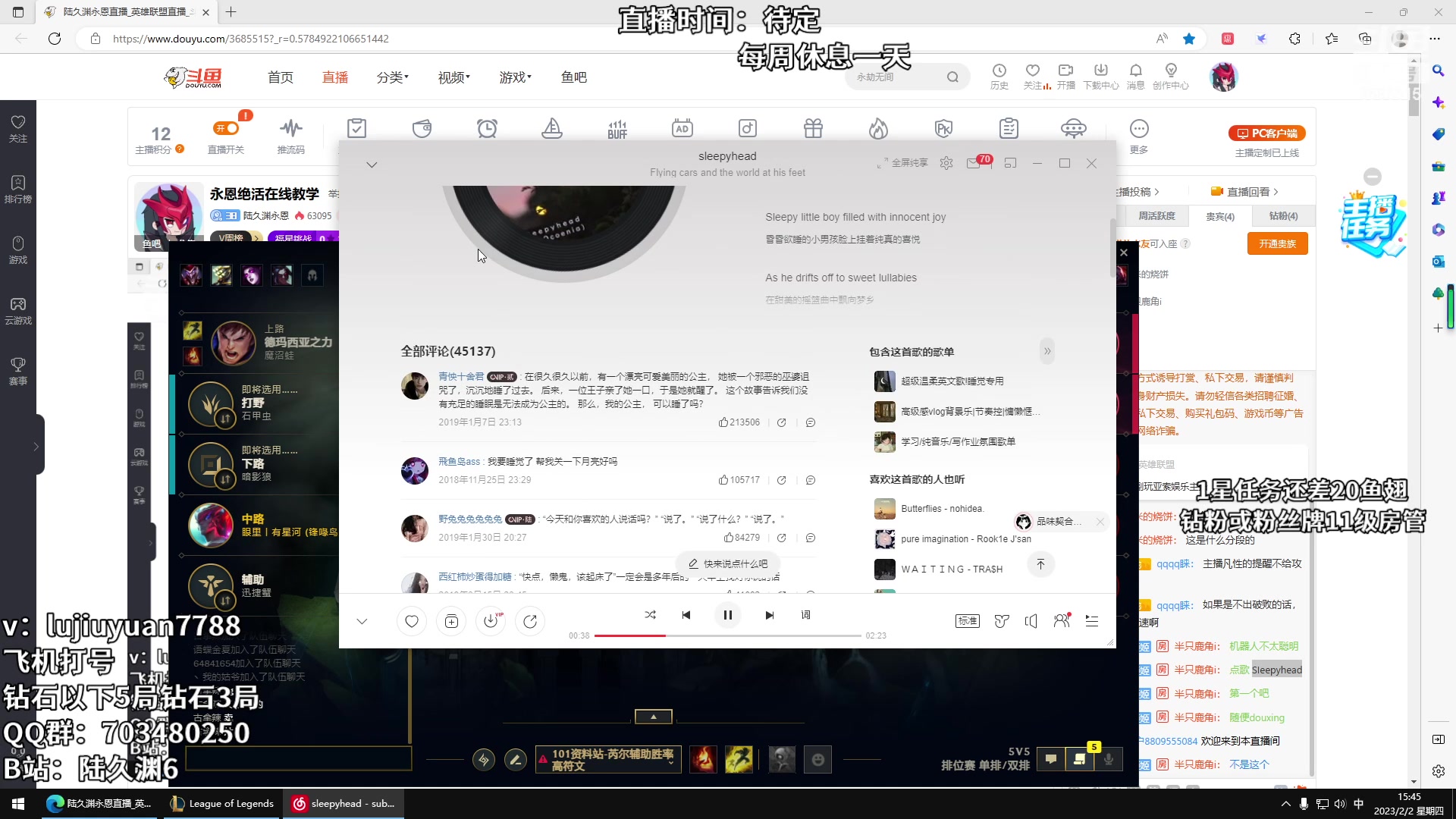
Task: Favorite page with browser star icon
Action: click(x=1189, y=39)
